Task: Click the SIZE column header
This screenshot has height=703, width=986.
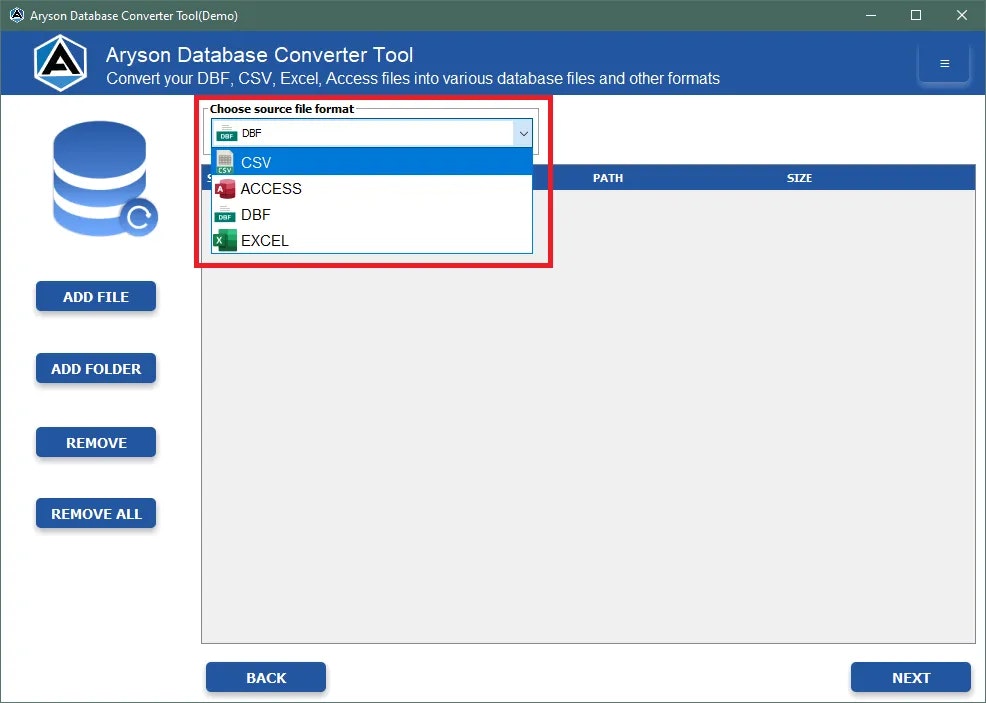Action: pyautogui.click(x=799, y=178)
